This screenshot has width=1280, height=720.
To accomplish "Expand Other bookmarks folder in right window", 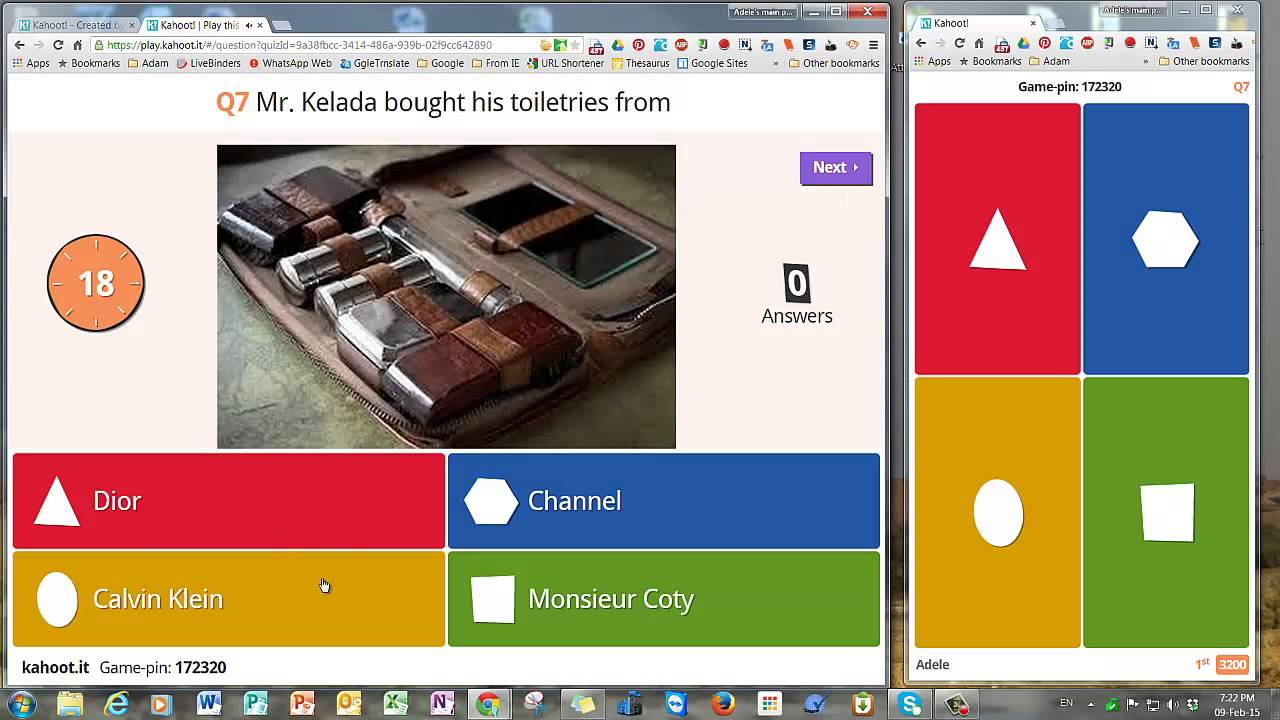I will point(1203,61).
